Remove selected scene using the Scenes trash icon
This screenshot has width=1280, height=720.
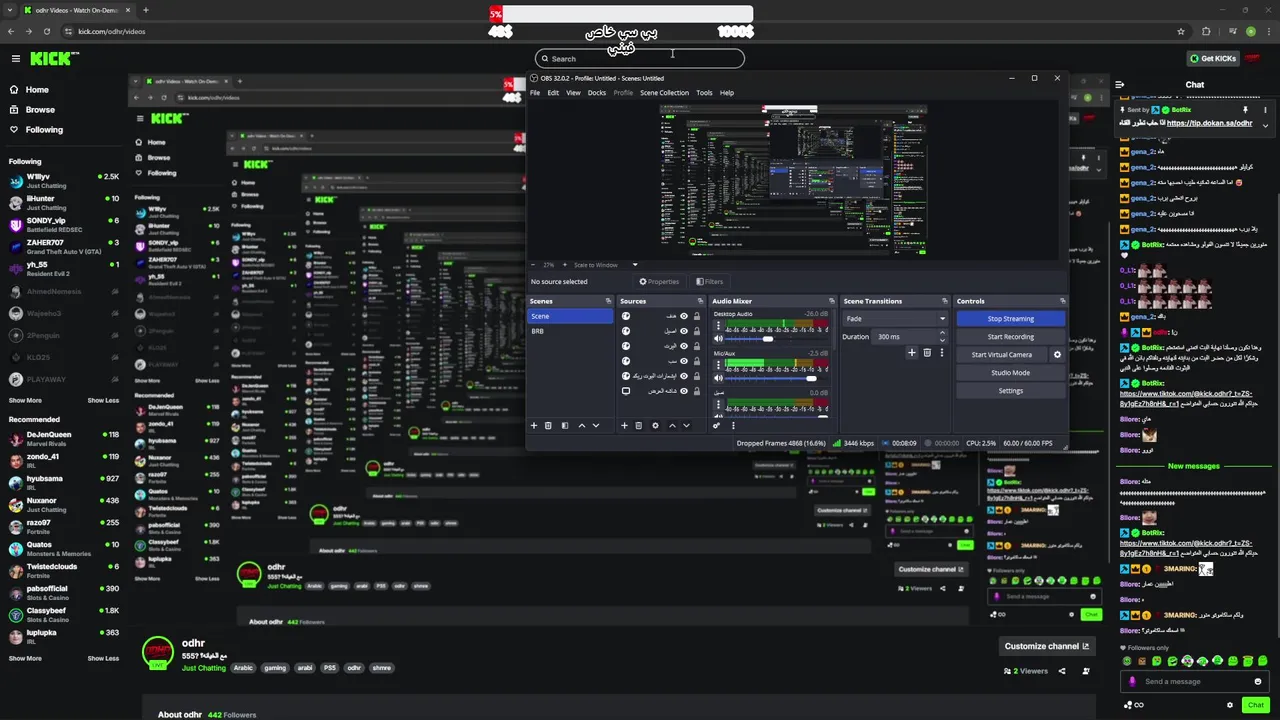coord(549,425)
